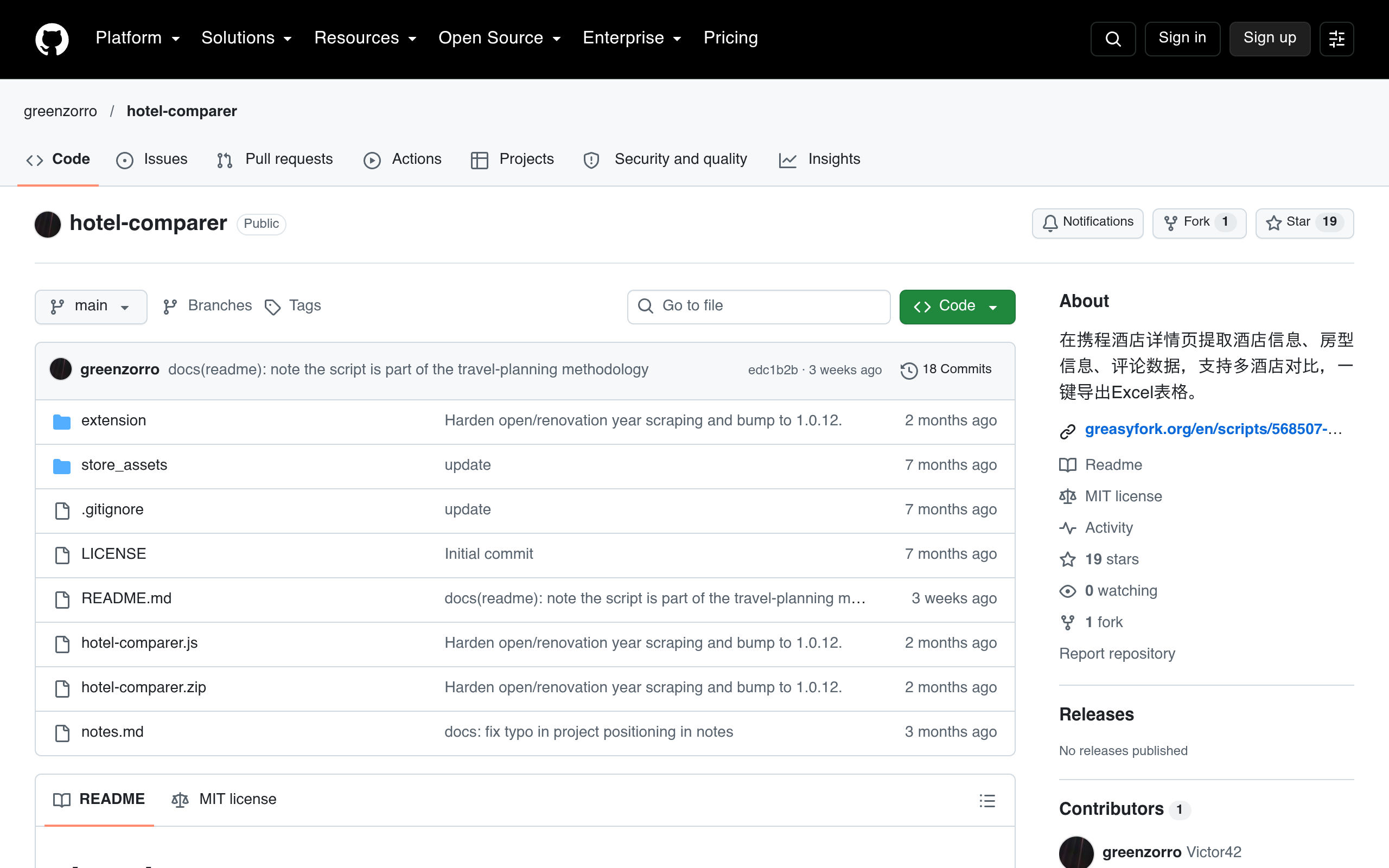
Task: Click the repository owner avatar beside hotel-comparer title
Action: 48,224
